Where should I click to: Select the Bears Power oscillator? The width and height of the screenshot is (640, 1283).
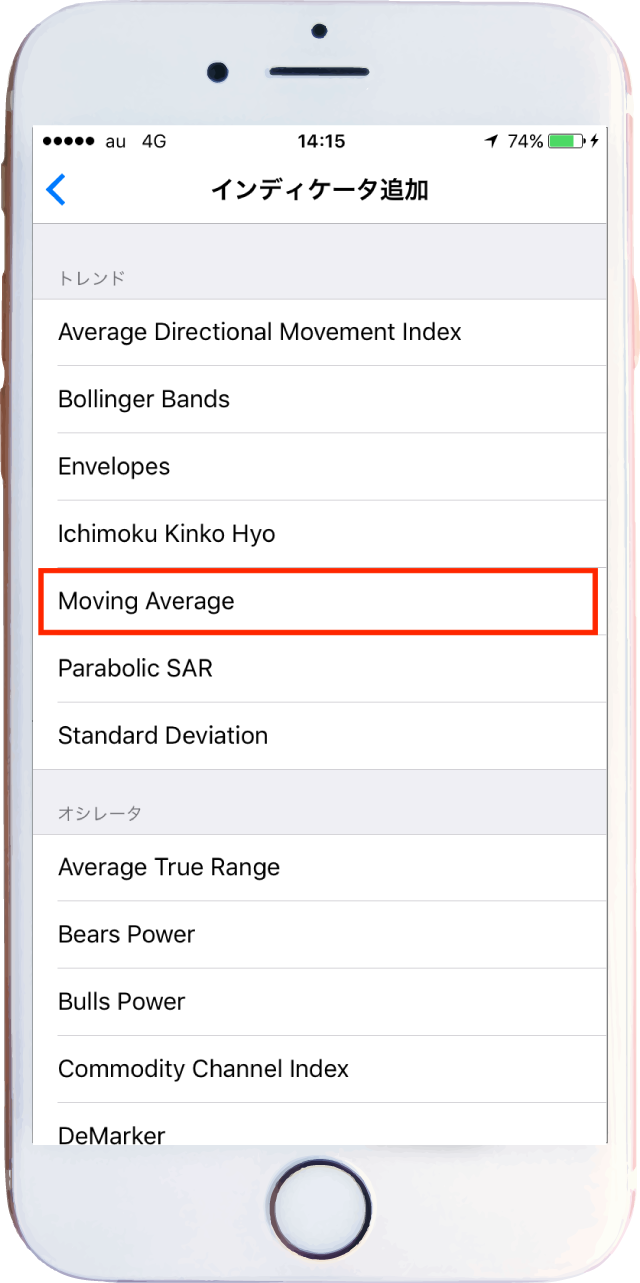(126, 934)
